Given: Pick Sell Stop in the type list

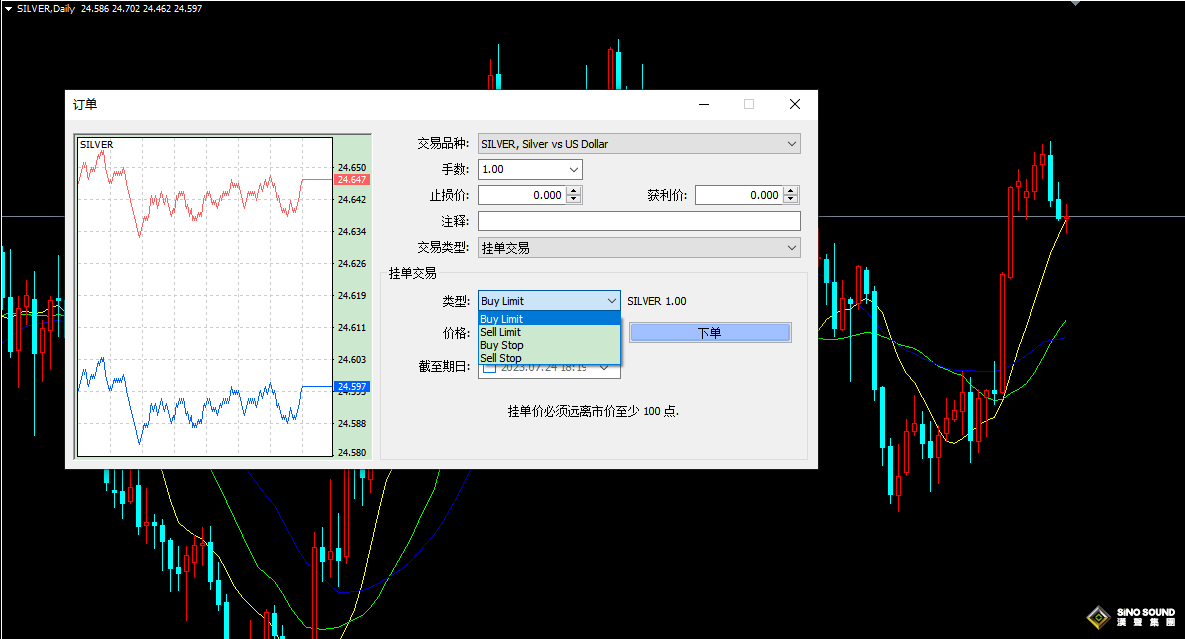Looking at the screenshot, I should [x=500, y=358].
